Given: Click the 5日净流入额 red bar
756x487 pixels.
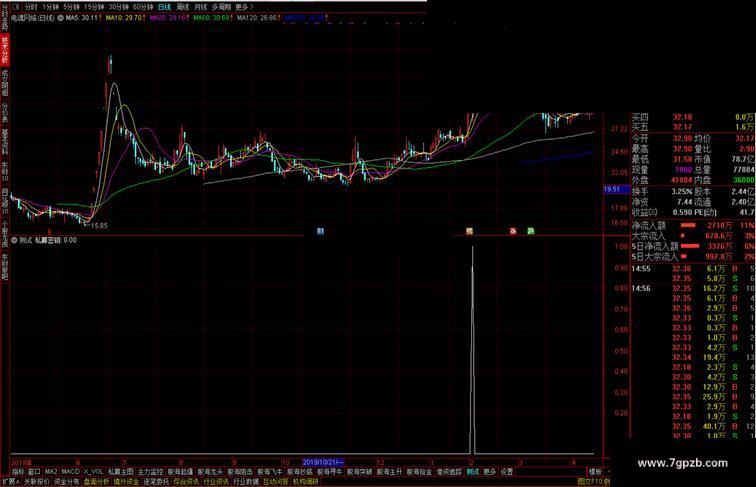Looking at the screenshot, I should tap(690, 246).
